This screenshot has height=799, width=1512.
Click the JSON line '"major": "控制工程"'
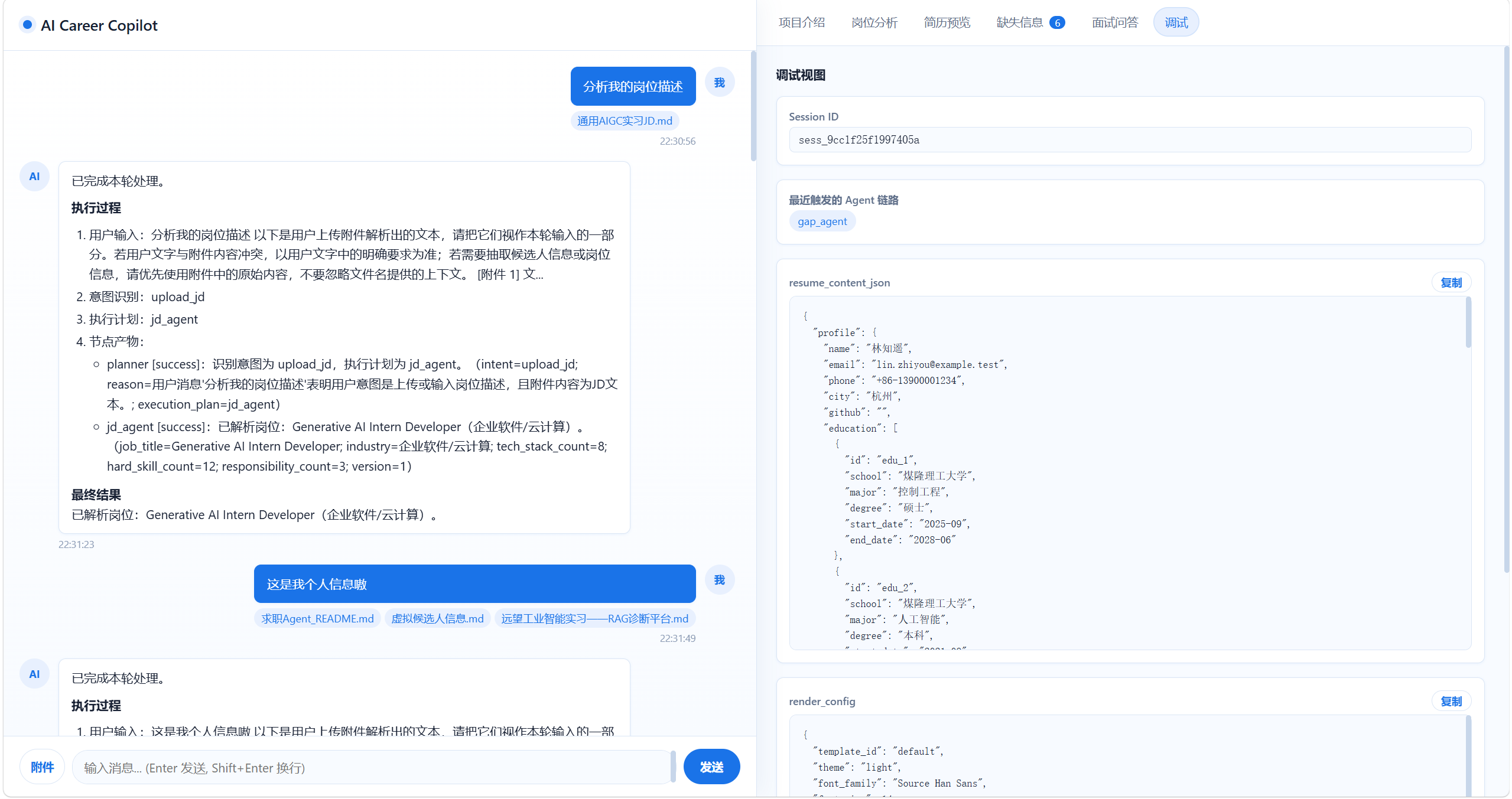point(896,493)
